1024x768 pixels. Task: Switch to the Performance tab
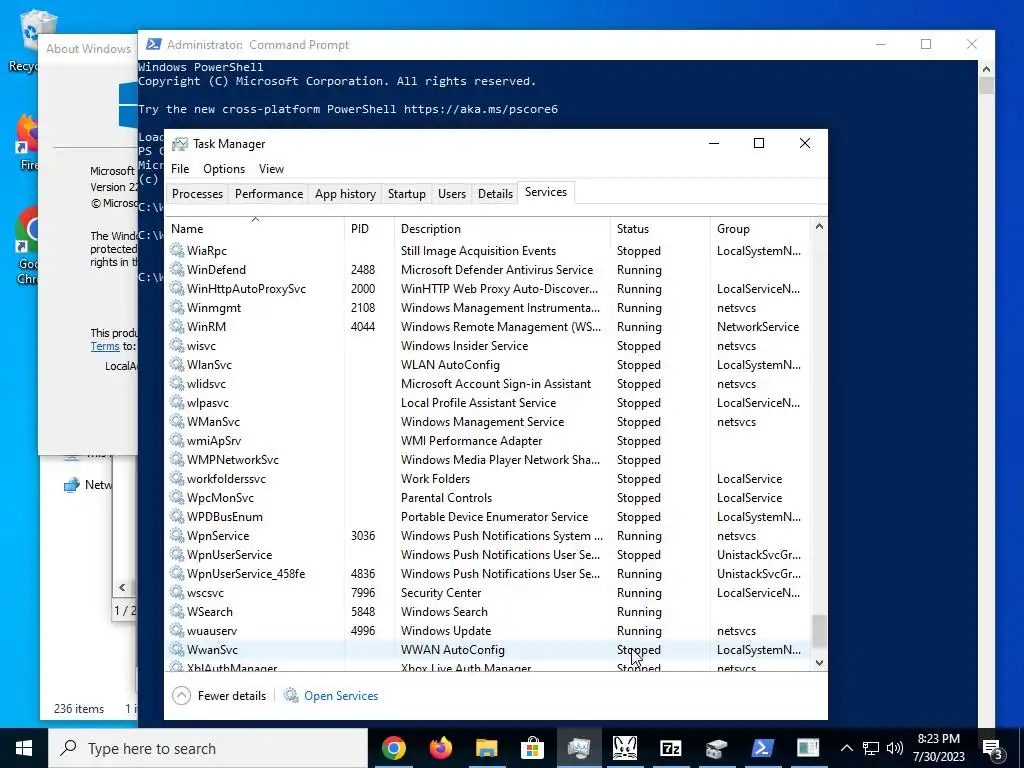(x=269, y=194)
